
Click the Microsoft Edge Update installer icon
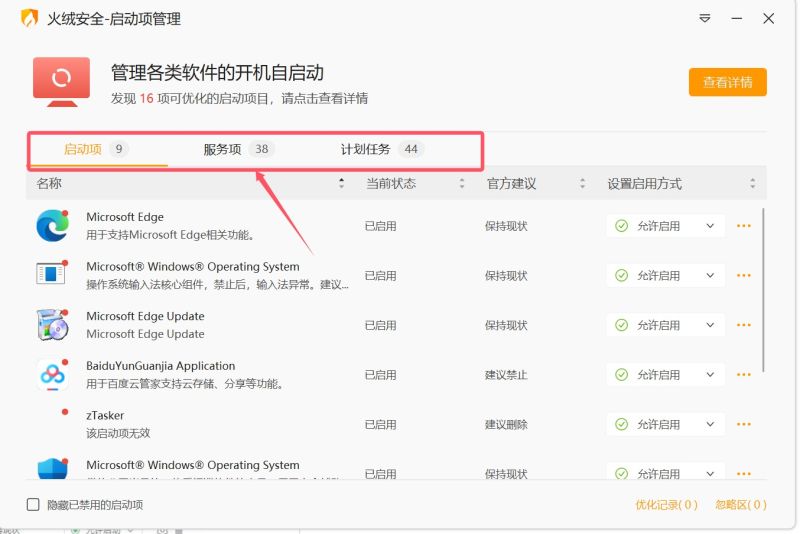(52, 325)
